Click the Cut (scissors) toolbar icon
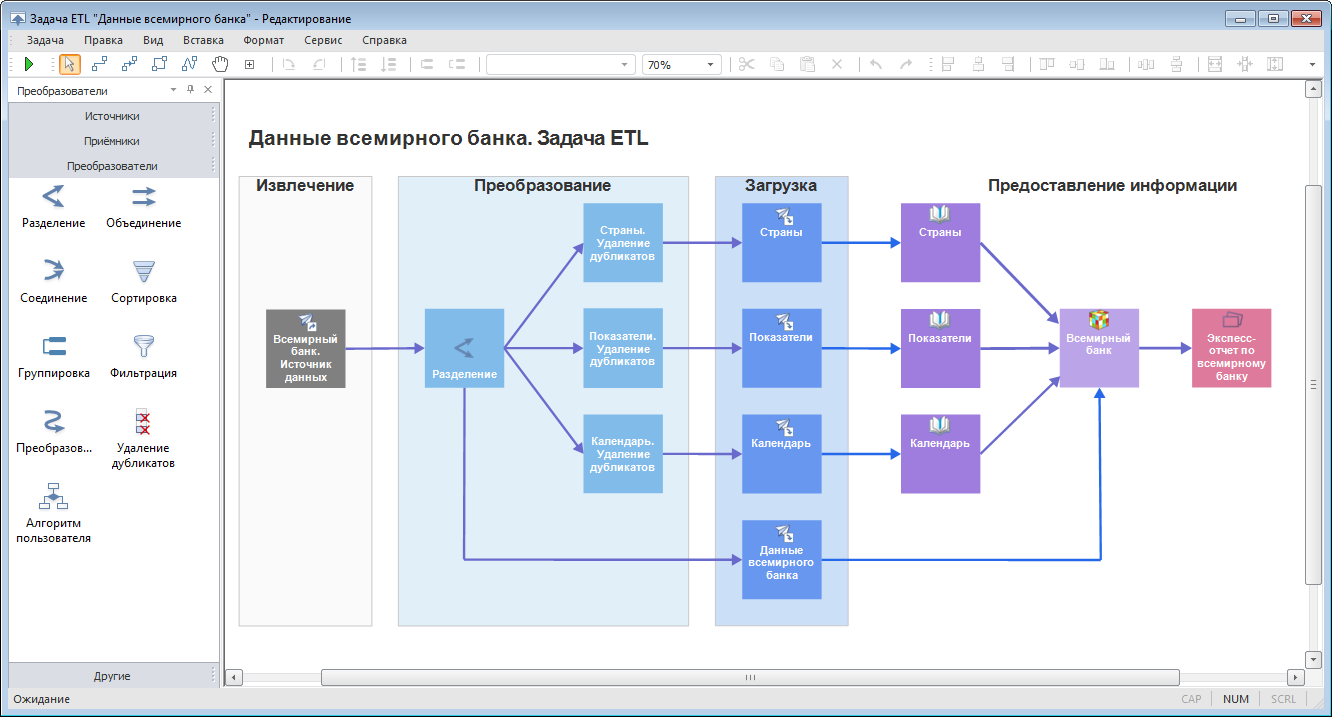This screenshot has height=717, width=1332. tap(746, 63)
